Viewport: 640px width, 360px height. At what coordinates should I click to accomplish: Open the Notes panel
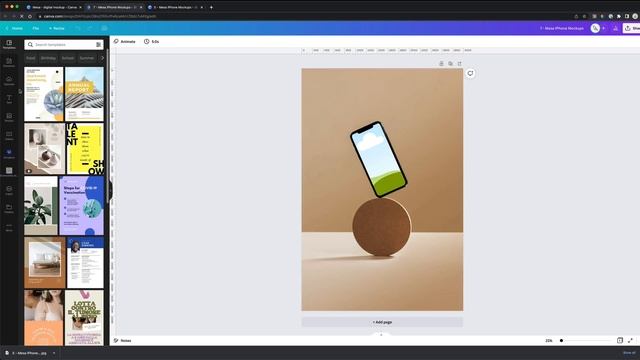click(122, 340)
